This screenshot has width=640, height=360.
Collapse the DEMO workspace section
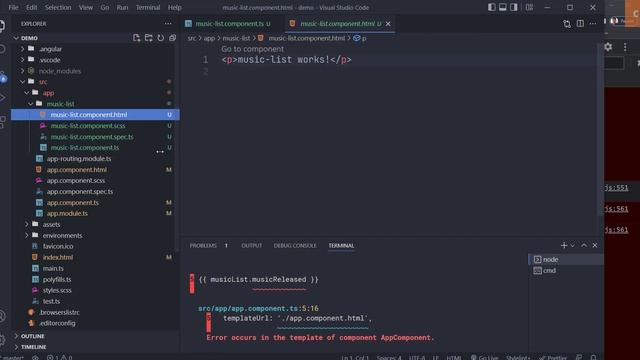point(16,38)
